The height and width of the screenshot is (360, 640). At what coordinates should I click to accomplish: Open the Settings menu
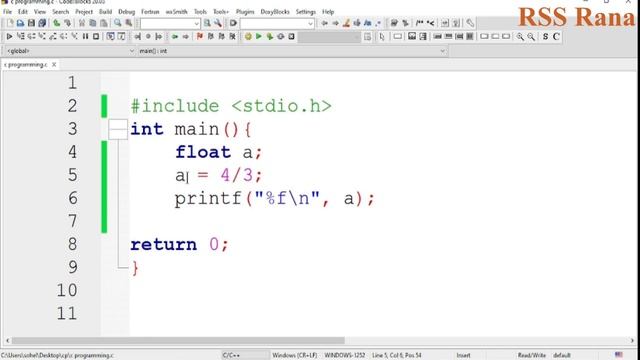[306, 12]
